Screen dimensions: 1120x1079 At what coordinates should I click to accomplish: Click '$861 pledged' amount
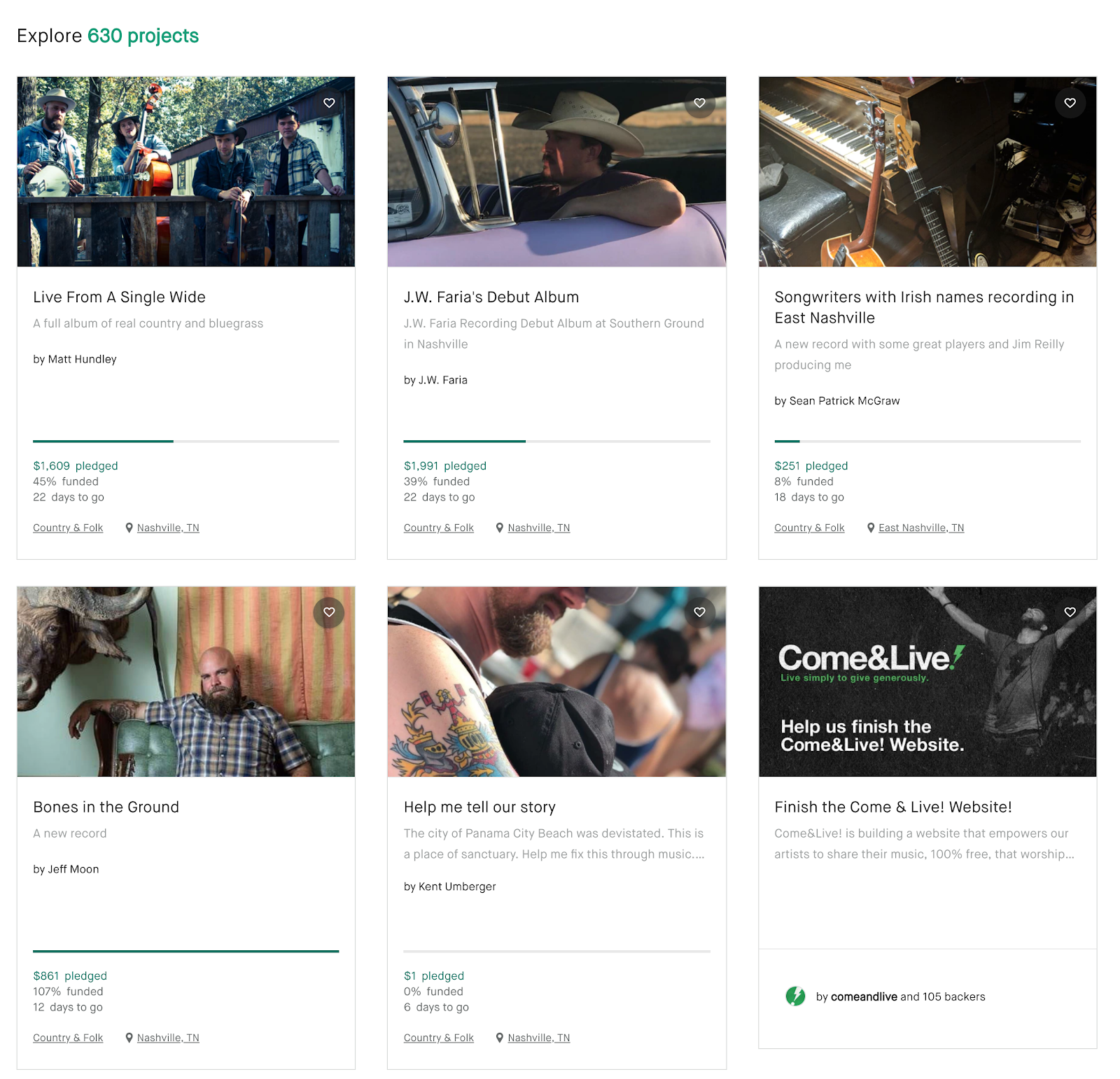tap(70, 976)
